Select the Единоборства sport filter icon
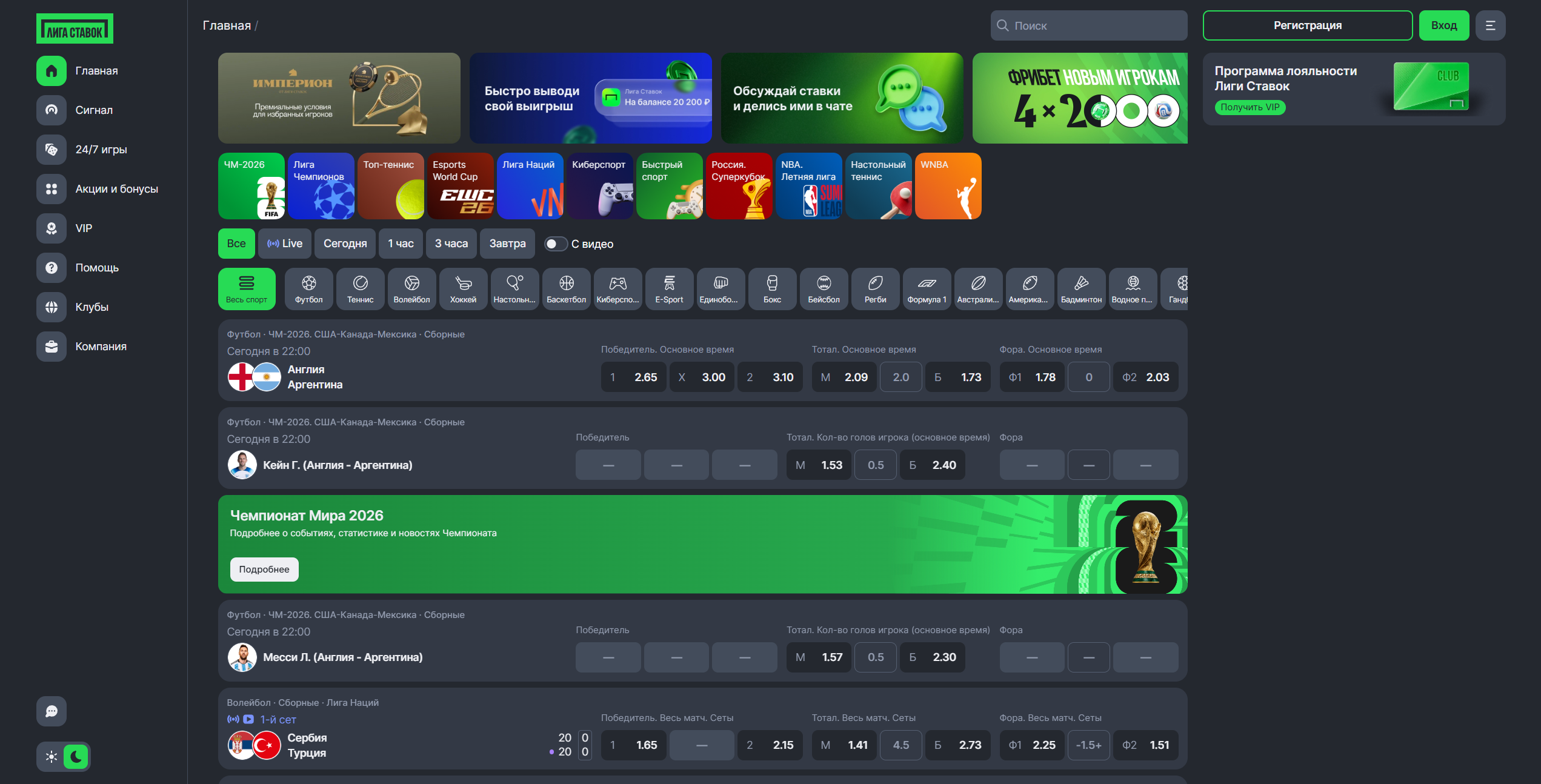This screenshot has height=784, width=1541. pos(721,289)
